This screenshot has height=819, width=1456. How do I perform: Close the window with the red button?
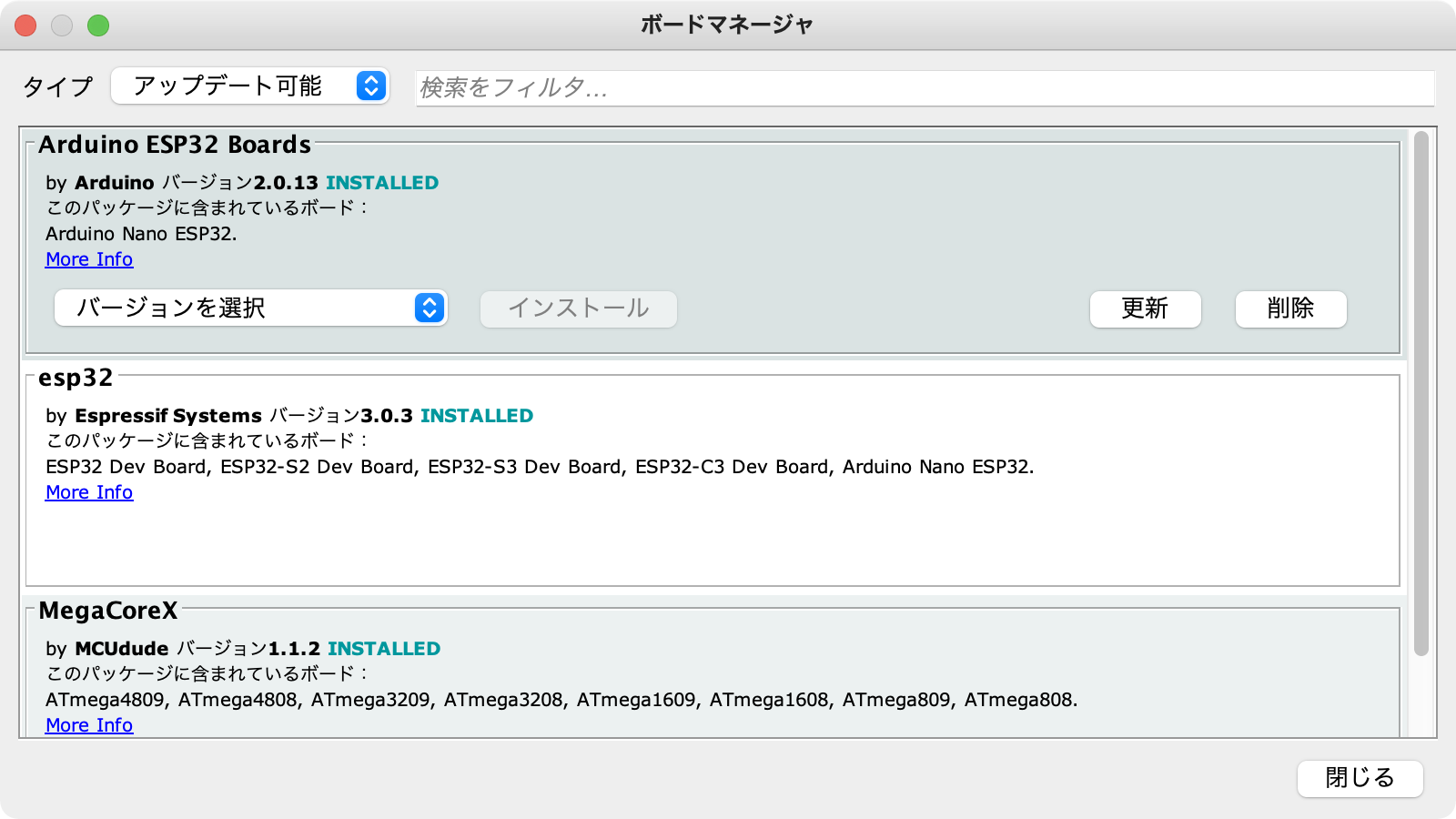(25, 25)
